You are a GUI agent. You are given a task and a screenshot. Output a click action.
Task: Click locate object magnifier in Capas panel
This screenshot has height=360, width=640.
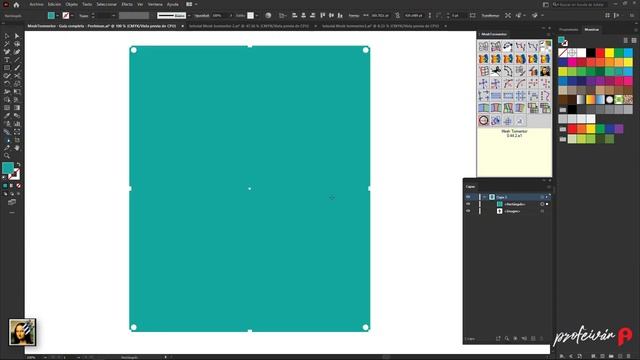pos(507,338)
